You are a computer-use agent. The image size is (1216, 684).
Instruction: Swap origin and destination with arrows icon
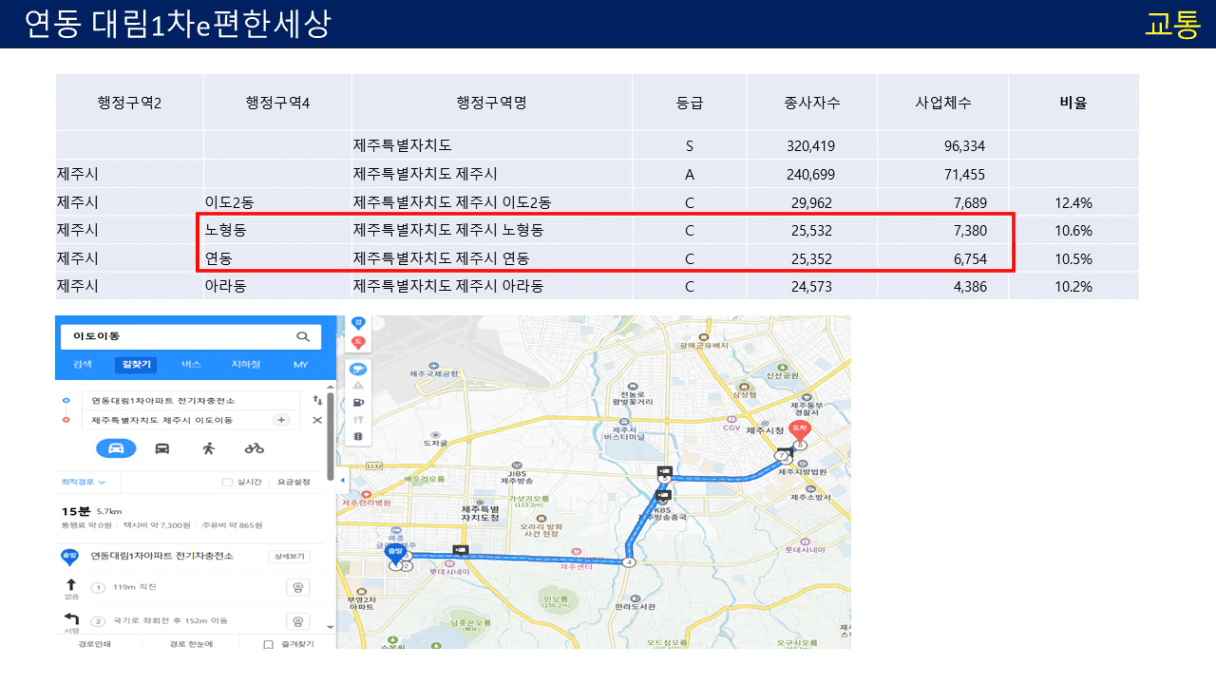[318, 400]
